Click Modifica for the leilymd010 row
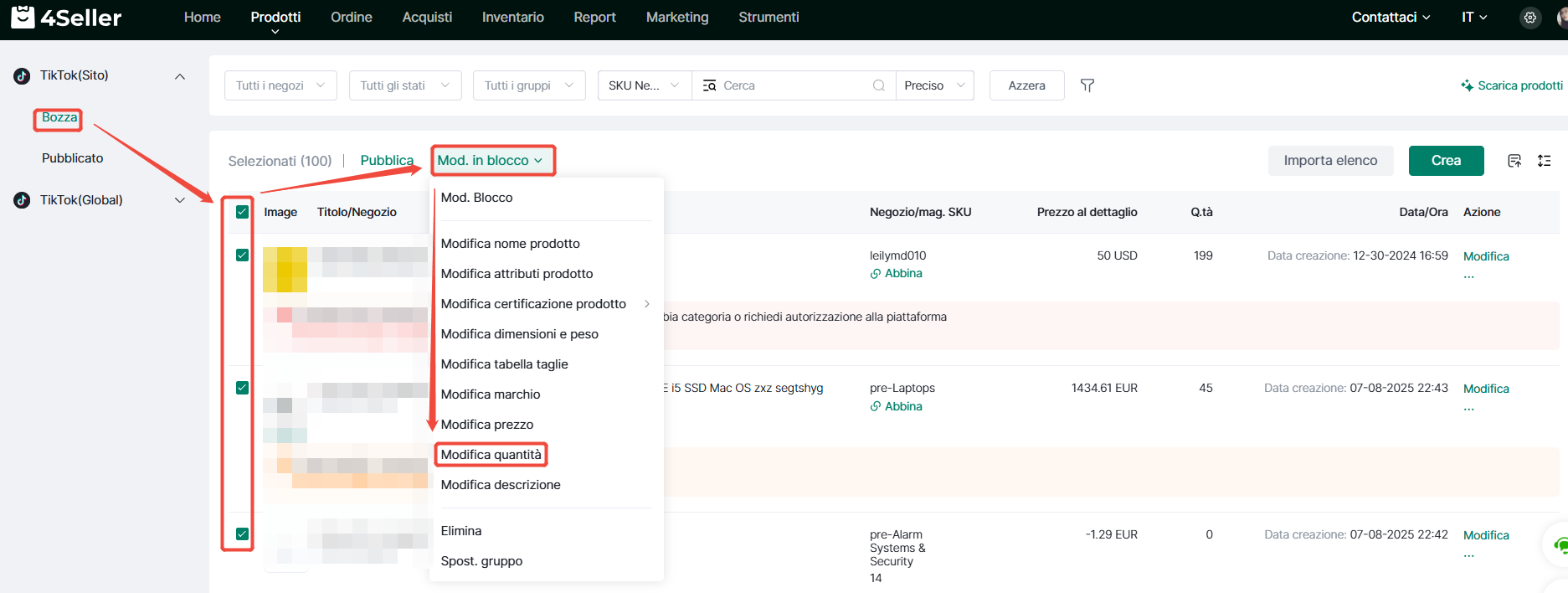Viewport: 1568px width, 593px height. [1486, 256]
